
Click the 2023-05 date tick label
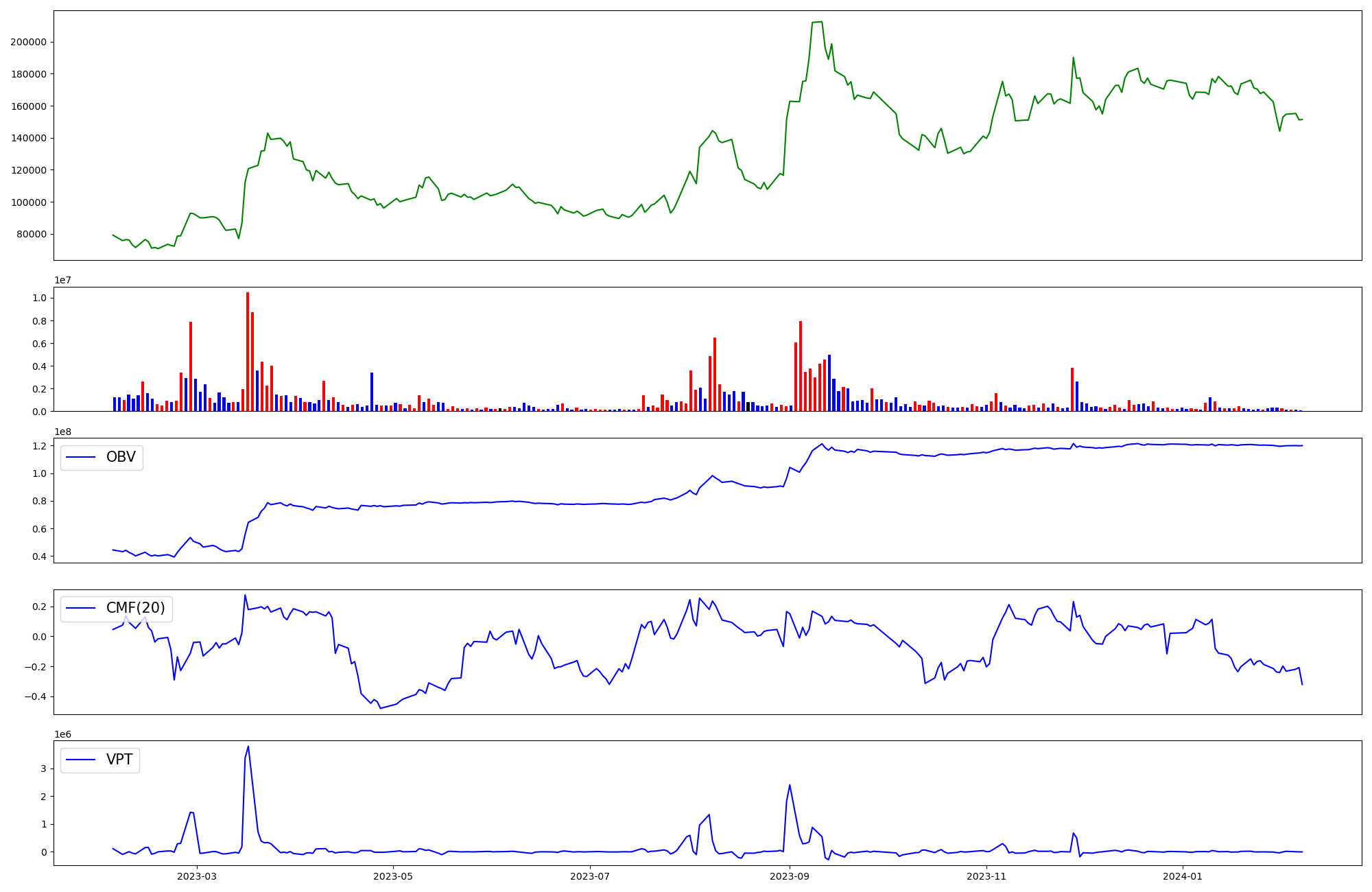394,876
